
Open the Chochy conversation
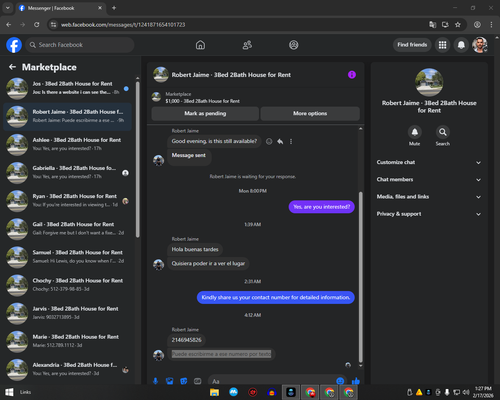tap(68, 285)
